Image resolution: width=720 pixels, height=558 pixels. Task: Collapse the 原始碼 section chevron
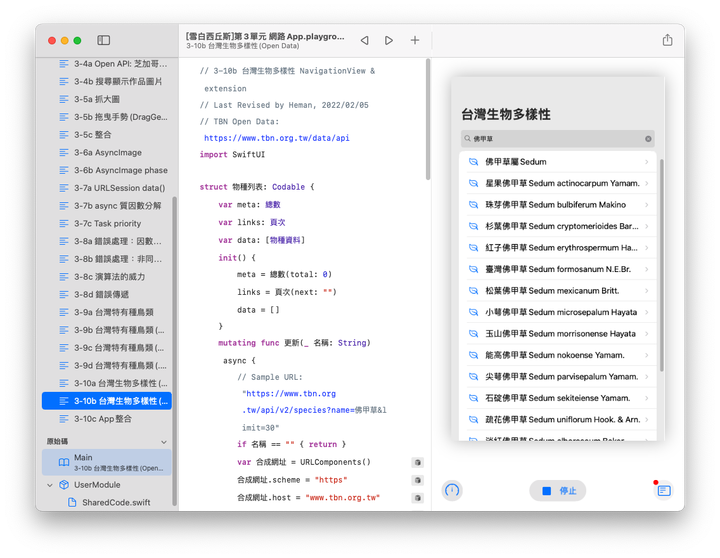(x=163, y=442)
